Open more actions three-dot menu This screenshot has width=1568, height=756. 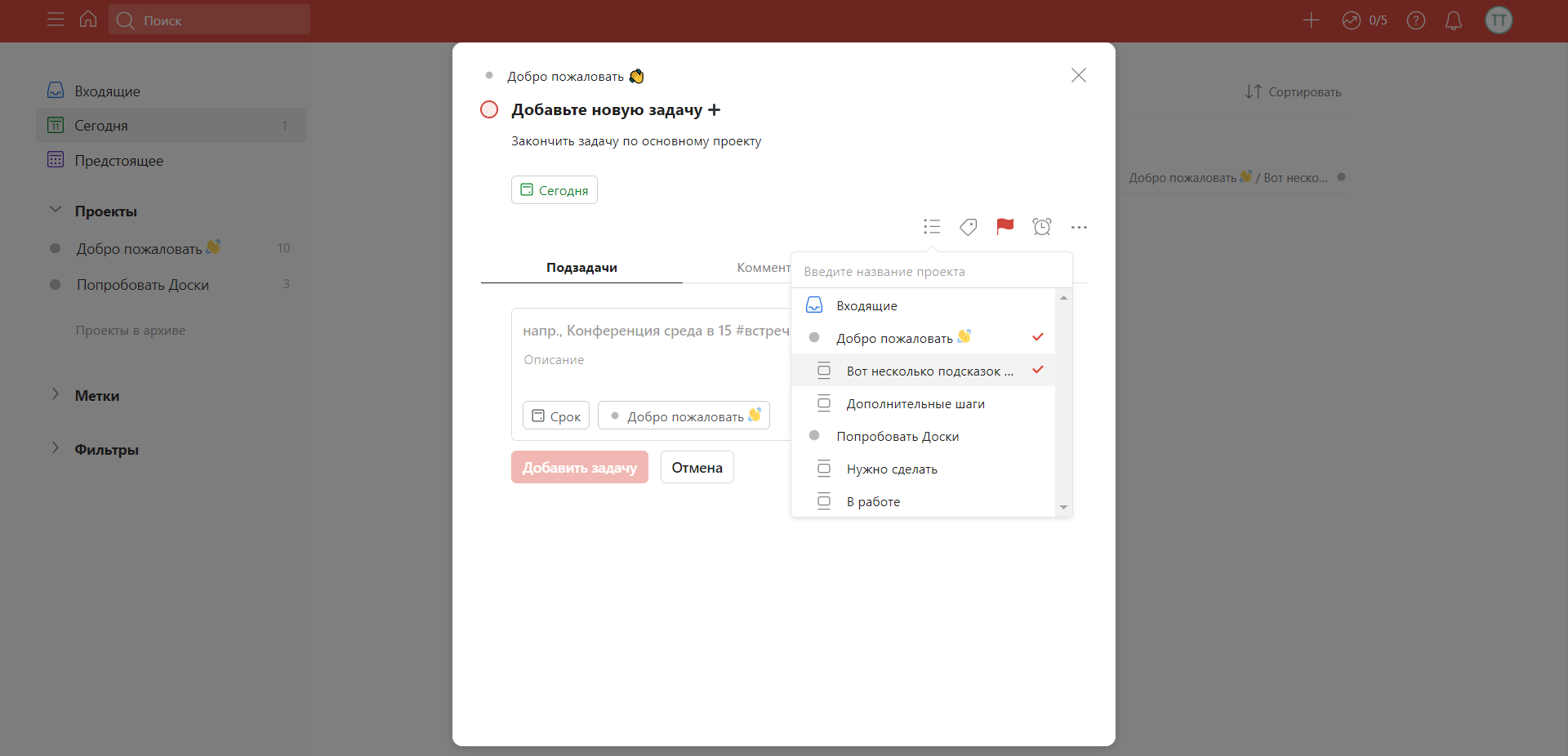(x=1079, y=227)
